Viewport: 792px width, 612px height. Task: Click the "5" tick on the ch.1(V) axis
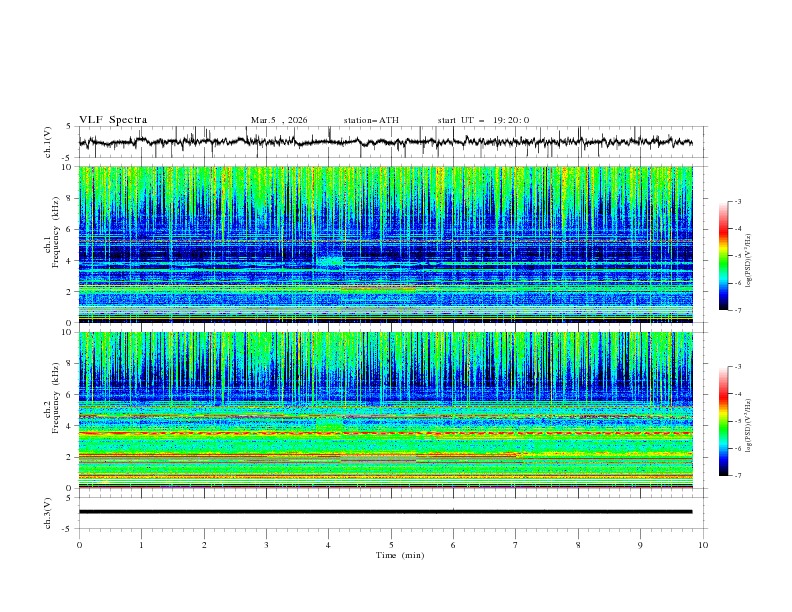[x=70, y=126]
